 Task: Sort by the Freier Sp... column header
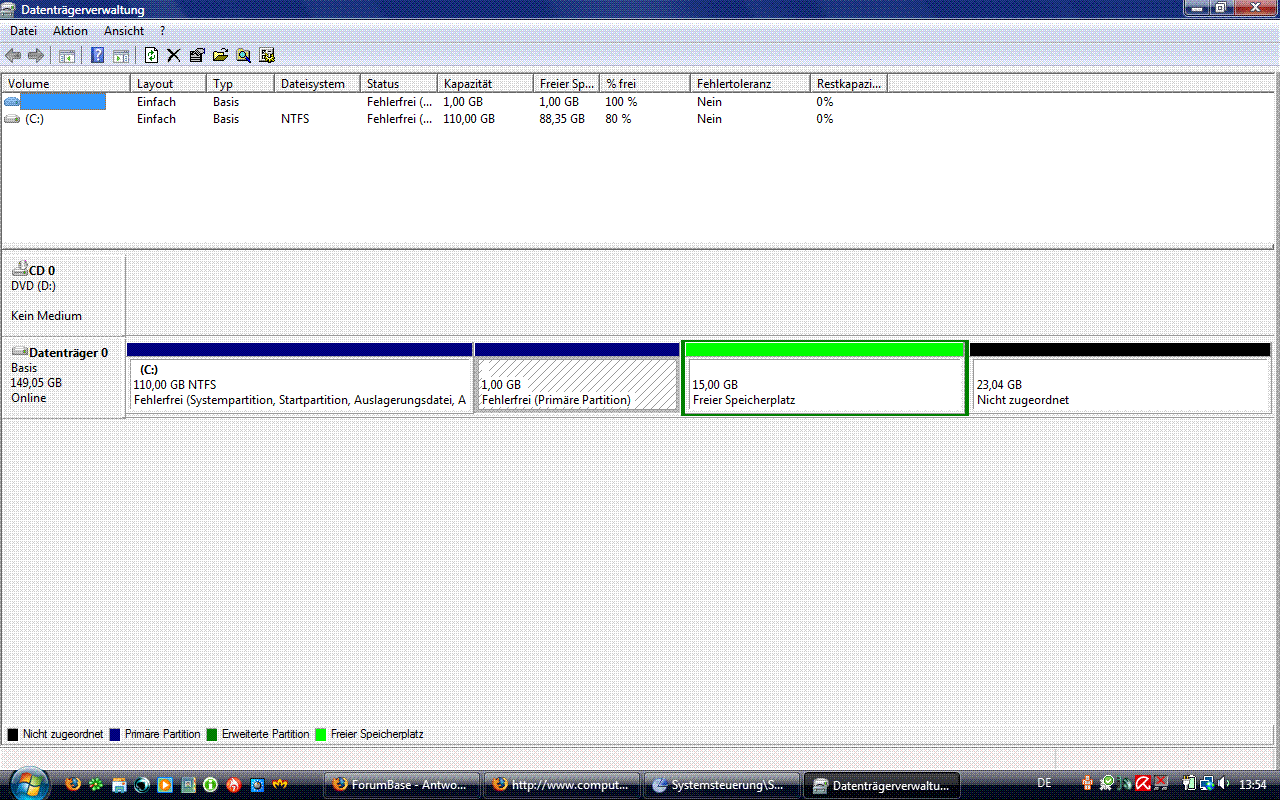coord(566,84)
